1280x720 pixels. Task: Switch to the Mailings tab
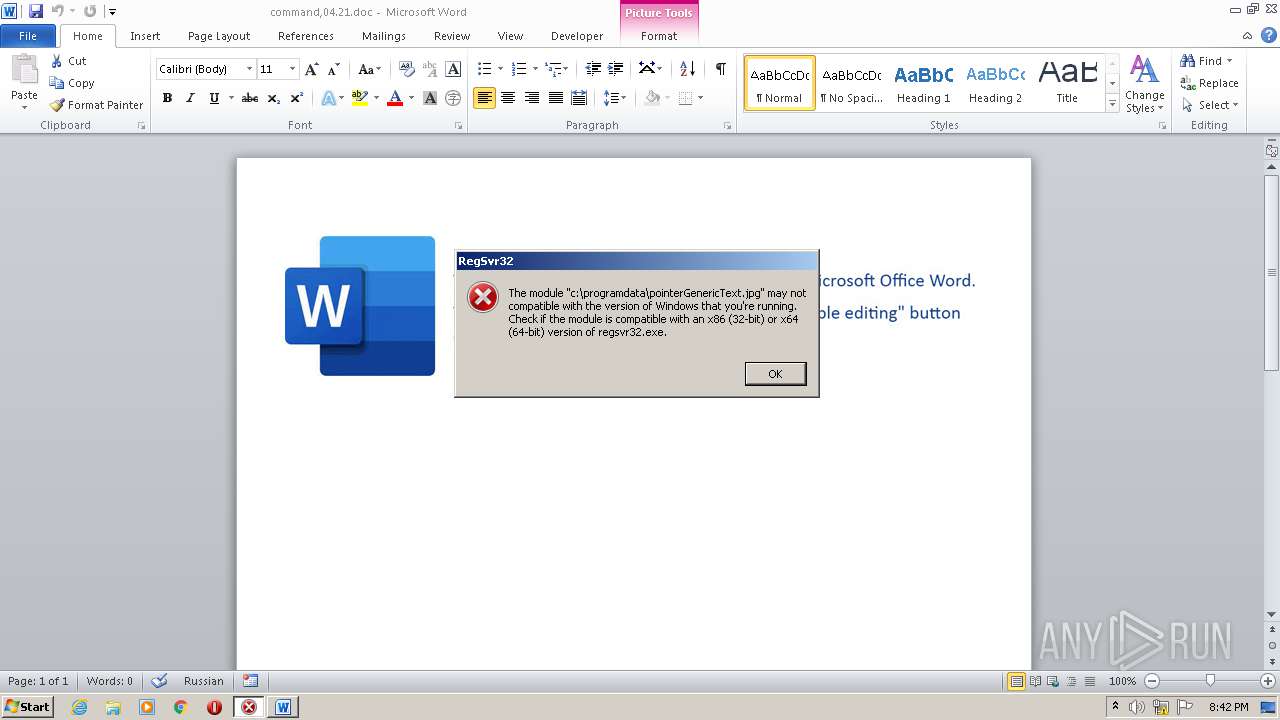384,36
